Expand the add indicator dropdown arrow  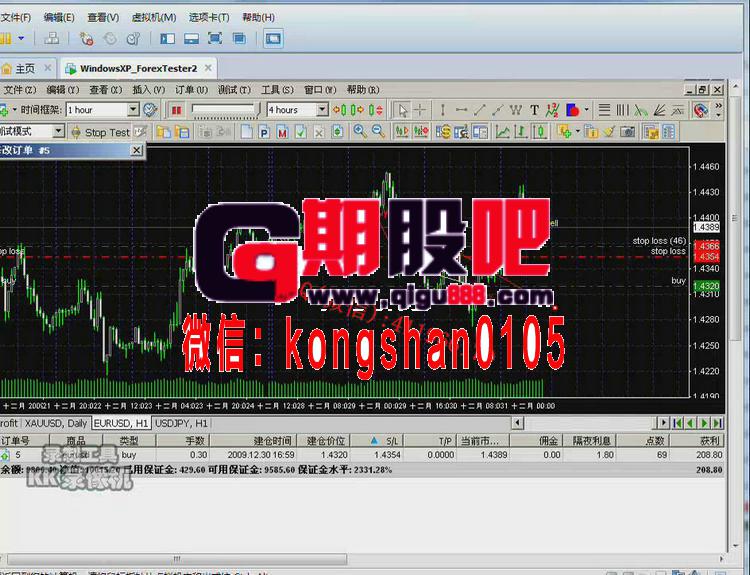[x=578, y=131]
